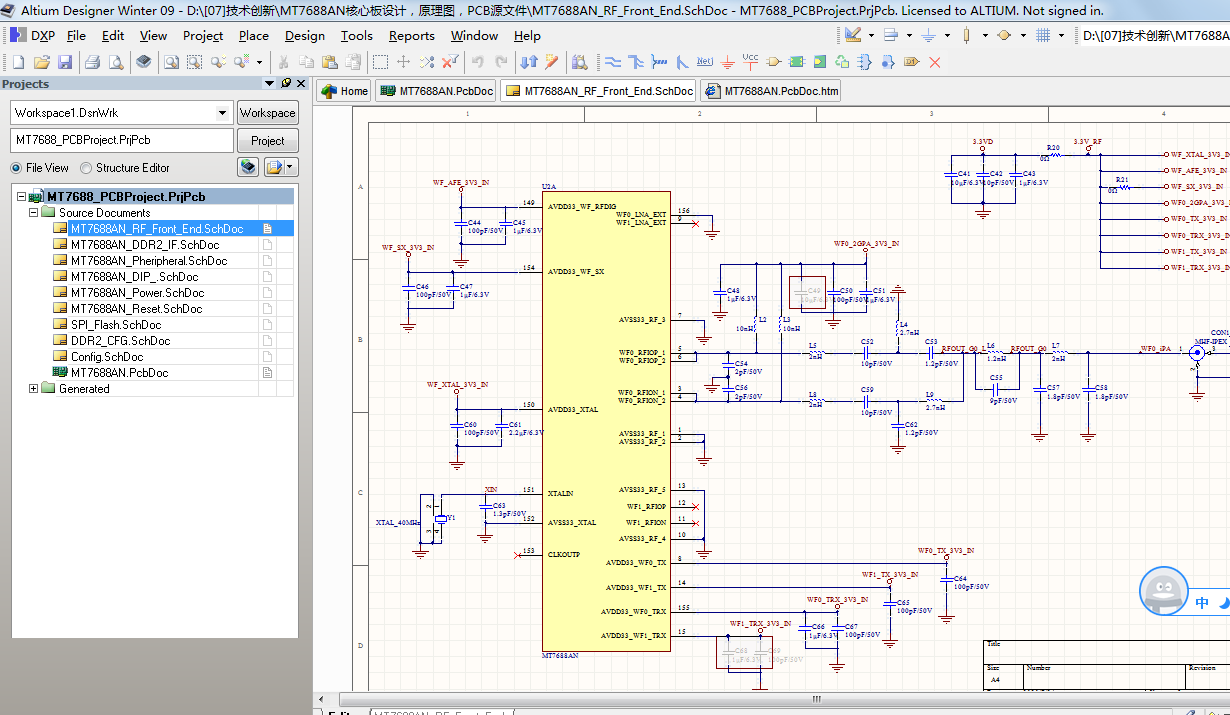Click compile icon button in Projects panel
The height and width of the screenshot is (715, 1230).
click(x=248, y=168)
